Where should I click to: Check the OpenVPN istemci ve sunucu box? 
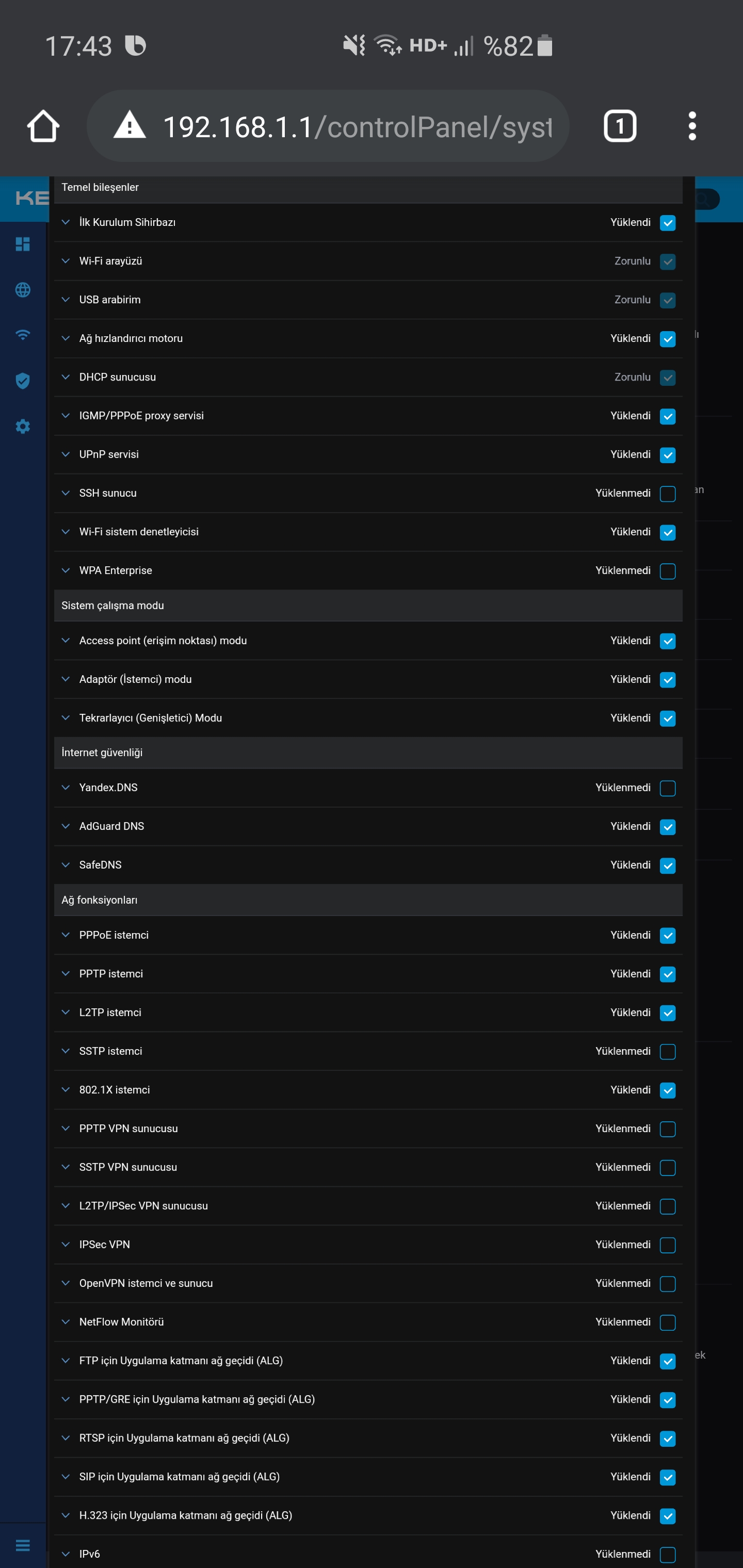(668, 1284)
